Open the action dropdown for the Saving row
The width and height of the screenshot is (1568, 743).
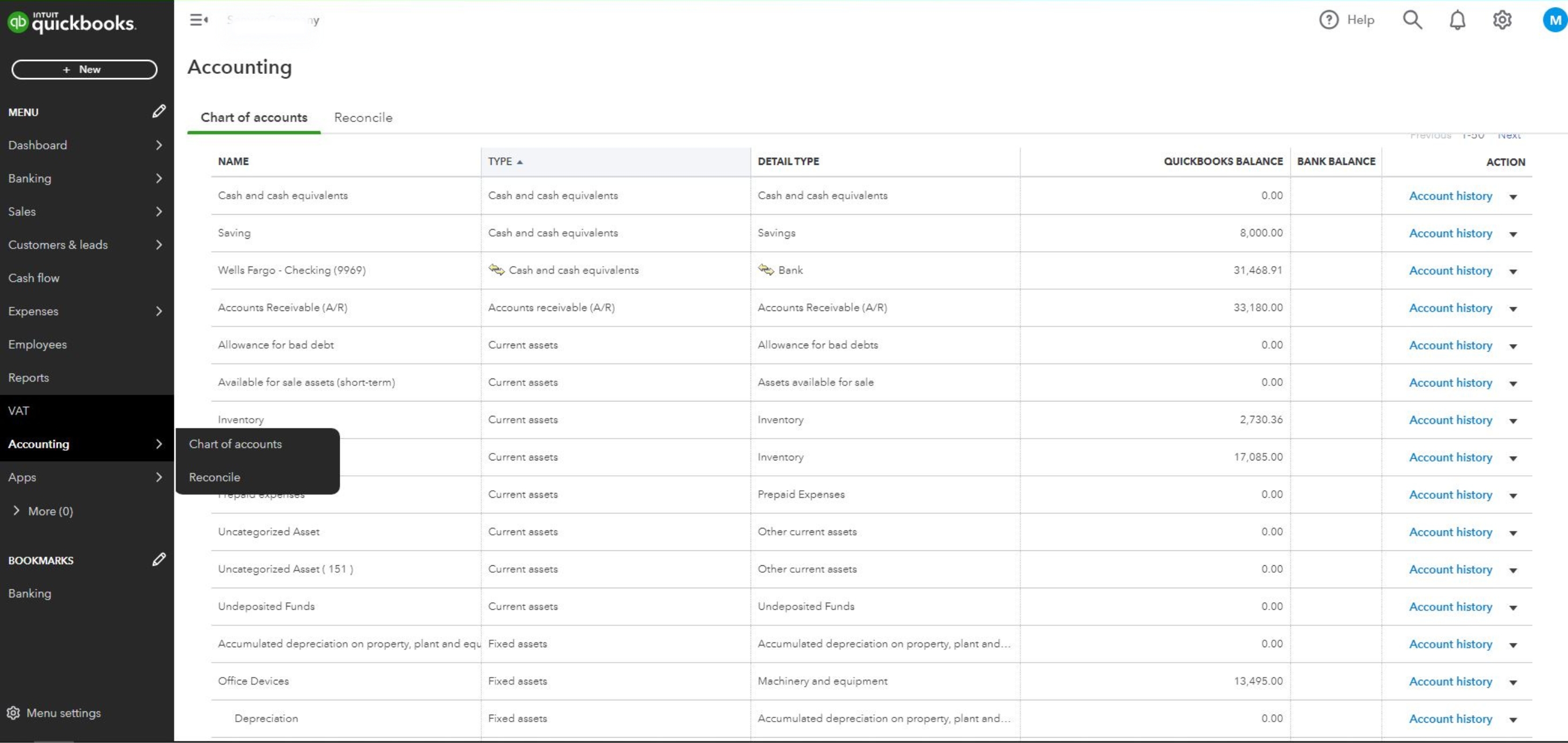click(x=1513, y=234)
